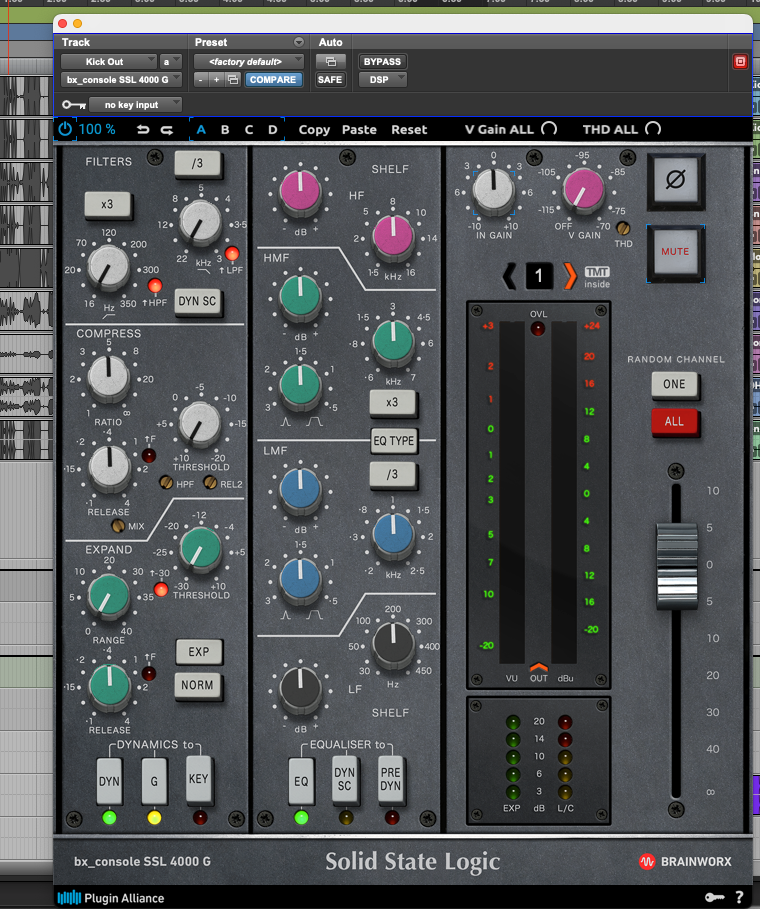Open the factory default preset dropdown
The image size is (760, 909).
coord(248,61)
